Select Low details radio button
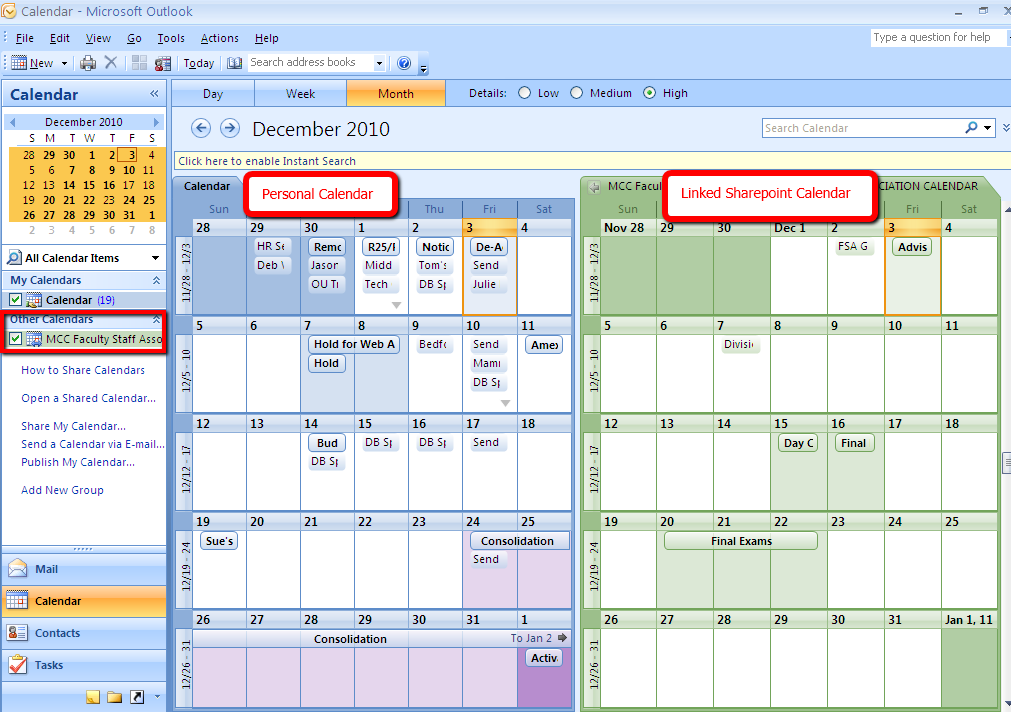Screen dimensions: 1011x712 525,93
